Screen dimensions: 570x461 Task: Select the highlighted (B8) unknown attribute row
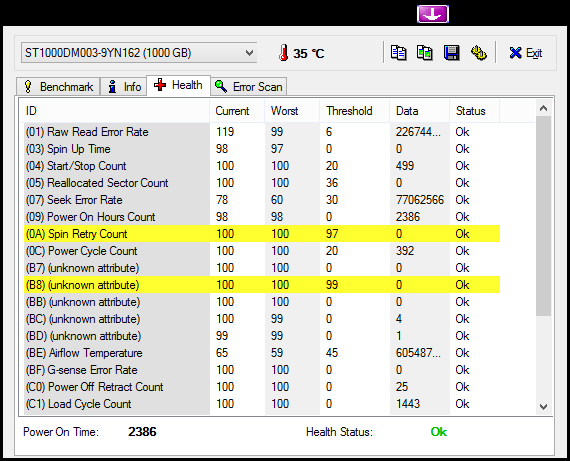point(262,285)
